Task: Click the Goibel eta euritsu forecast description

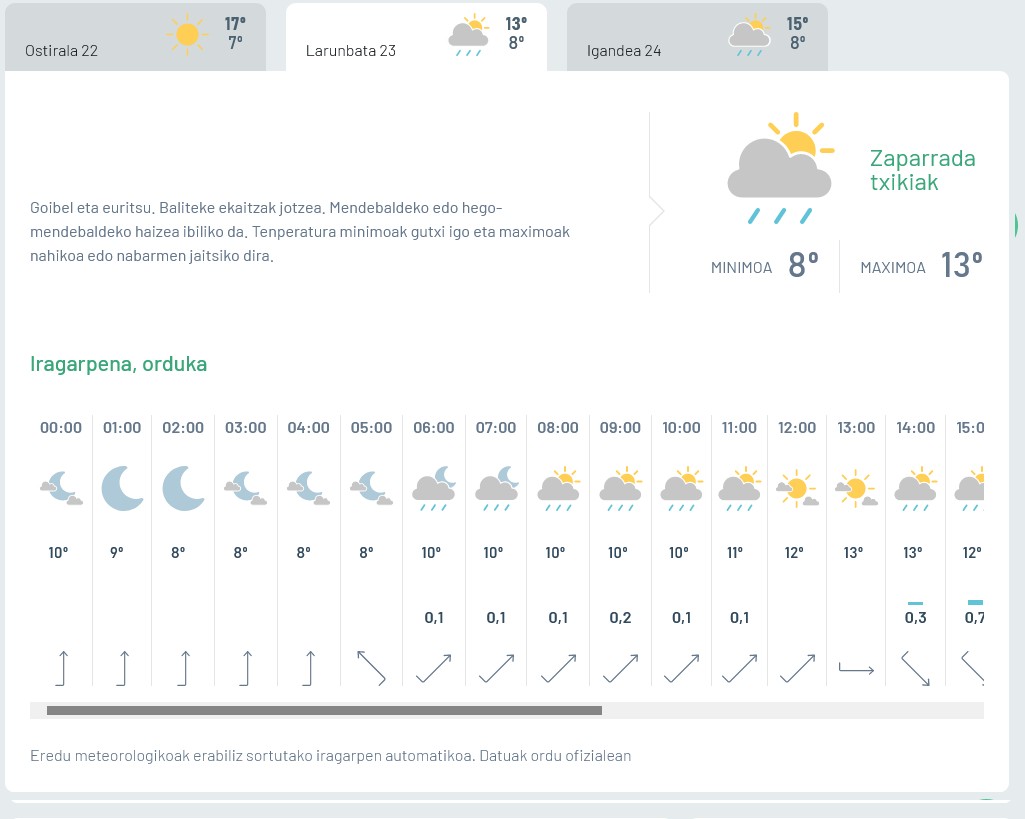Action: 300,232
